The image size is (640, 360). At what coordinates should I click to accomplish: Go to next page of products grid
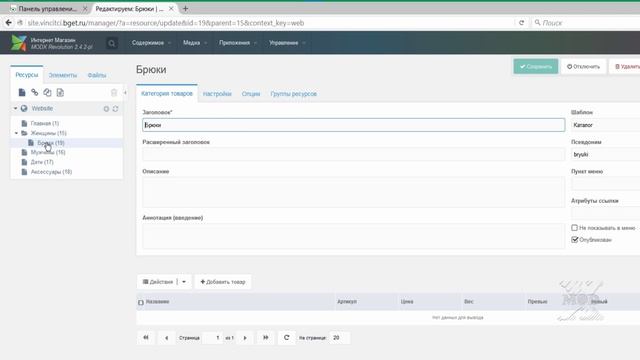click(x=245, y=338)
